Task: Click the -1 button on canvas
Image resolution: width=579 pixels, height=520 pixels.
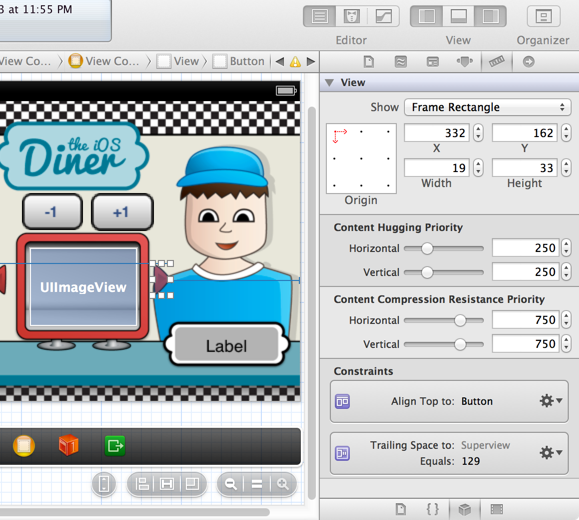Action: pos(52,212)
